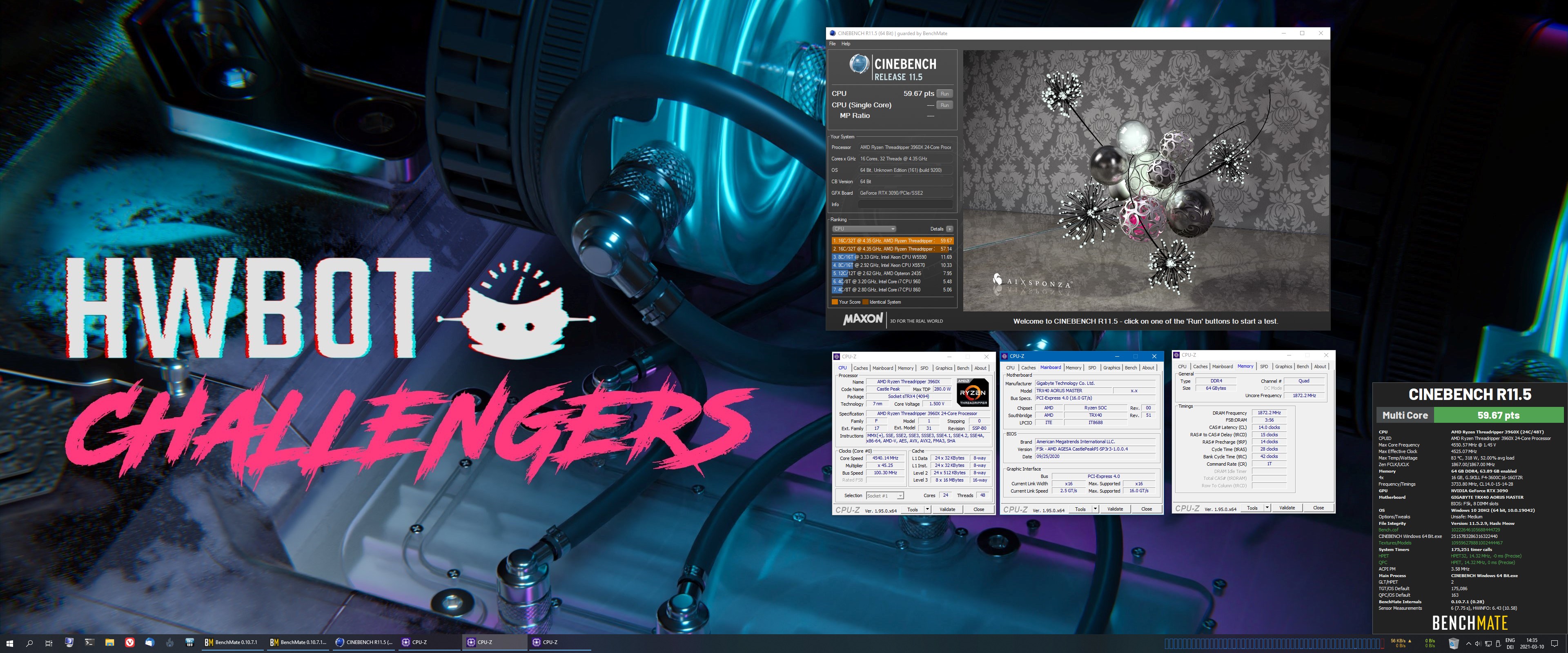The width and height of the screenshot is (1568, 653).
Task: Open Tools dropdown arrow in right CPU-Z window
Action: [1267, 508]
